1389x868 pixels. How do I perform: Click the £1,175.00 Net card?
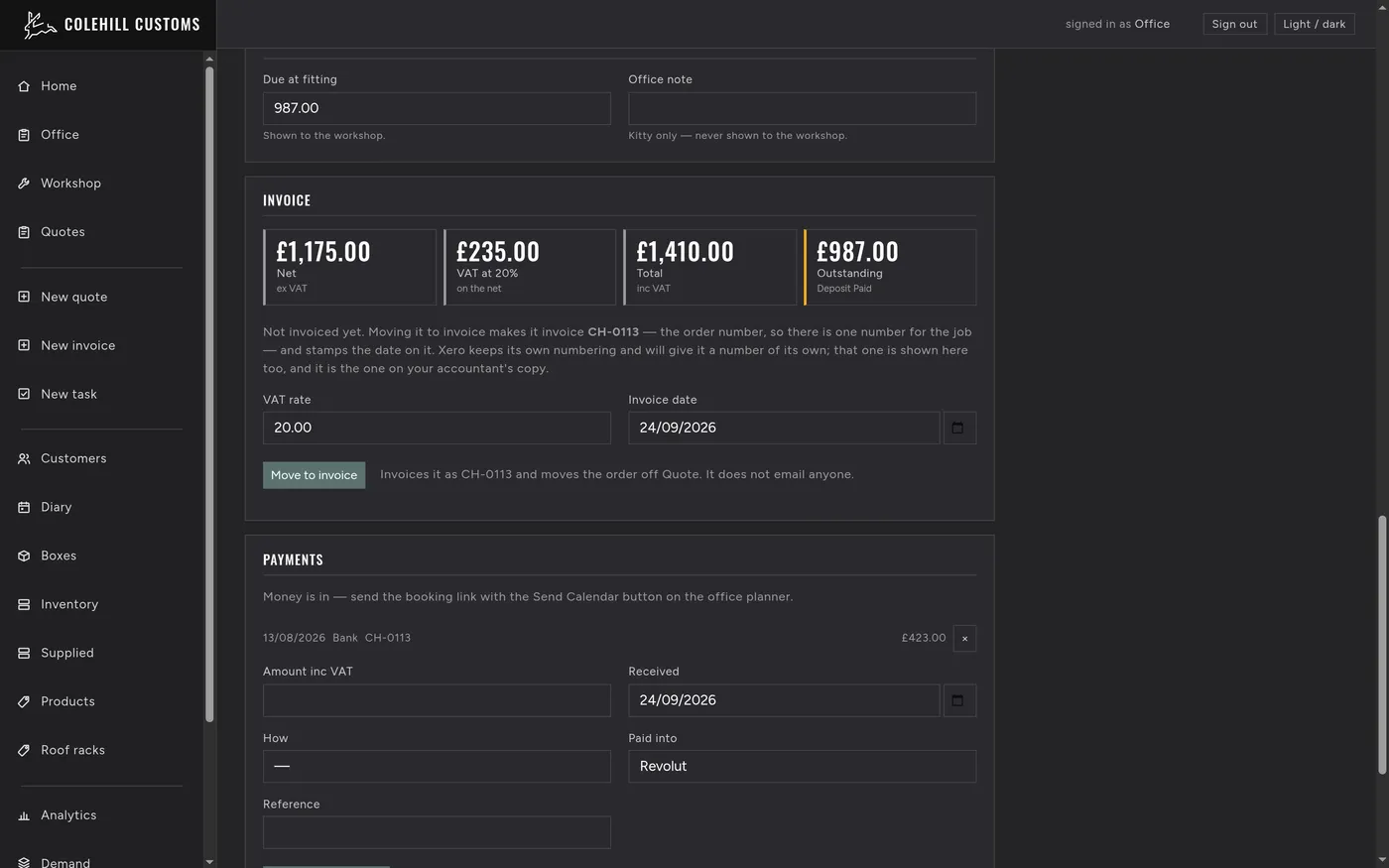349,267
